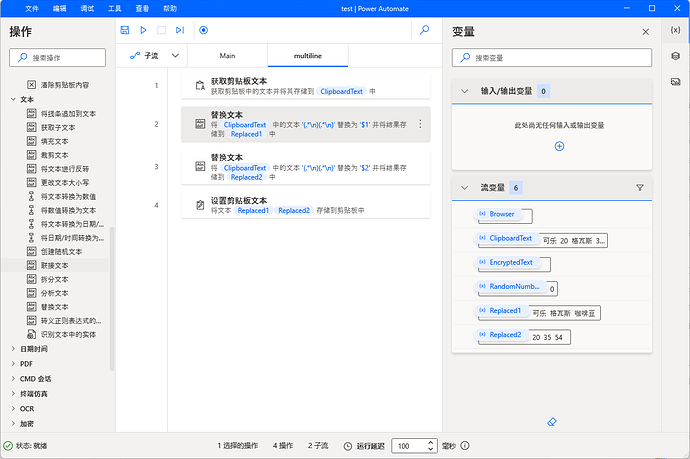Collapse the 文本 group
Image resolution: width=690 pixels, height=459 pixels.
[x=13, y=99]
